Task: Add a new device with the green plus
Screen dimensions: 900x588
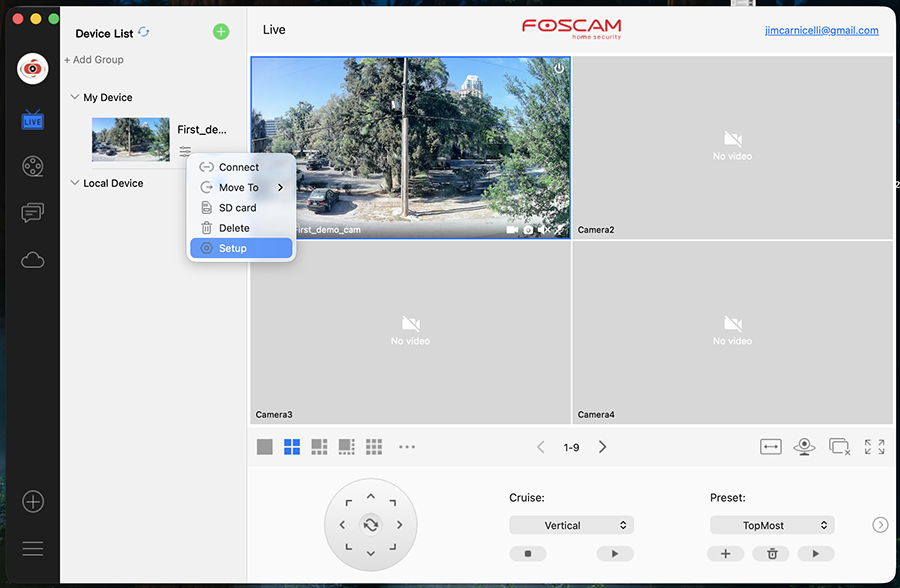Action: (221, 31)
